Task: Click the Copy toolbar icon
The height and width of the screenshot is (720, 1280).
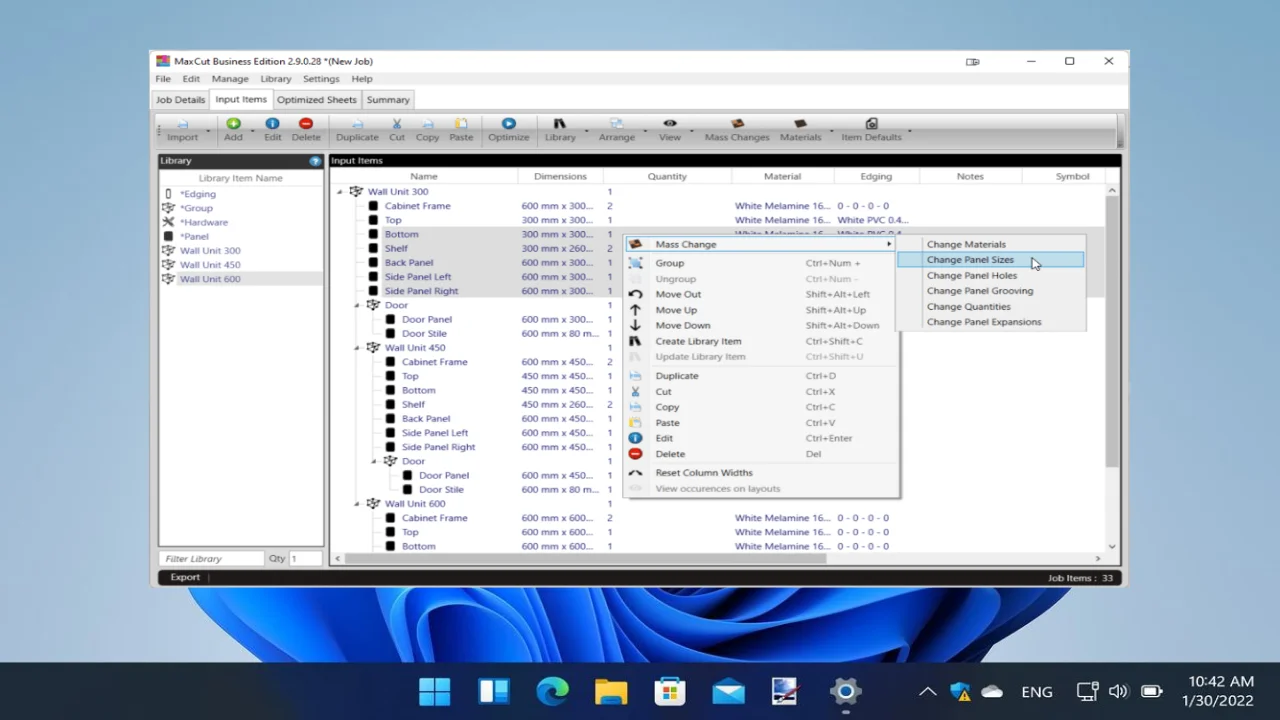Action: click(x=427, y=124)
